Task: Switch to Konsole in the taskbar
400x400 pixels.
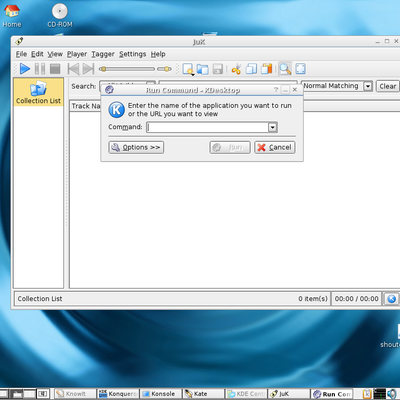Action: (x=161, y=394)
